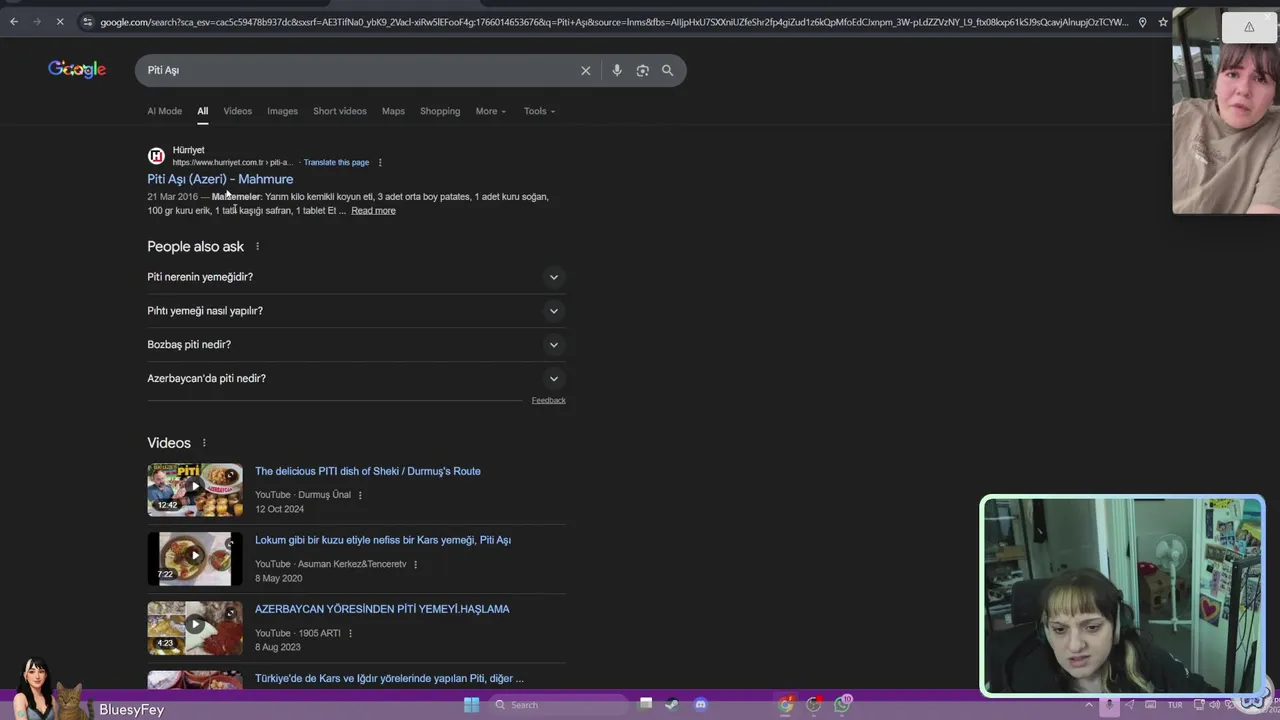Click the location icon in address bar
Viewport: 1280px width, 720px height.
point(1143,22)
